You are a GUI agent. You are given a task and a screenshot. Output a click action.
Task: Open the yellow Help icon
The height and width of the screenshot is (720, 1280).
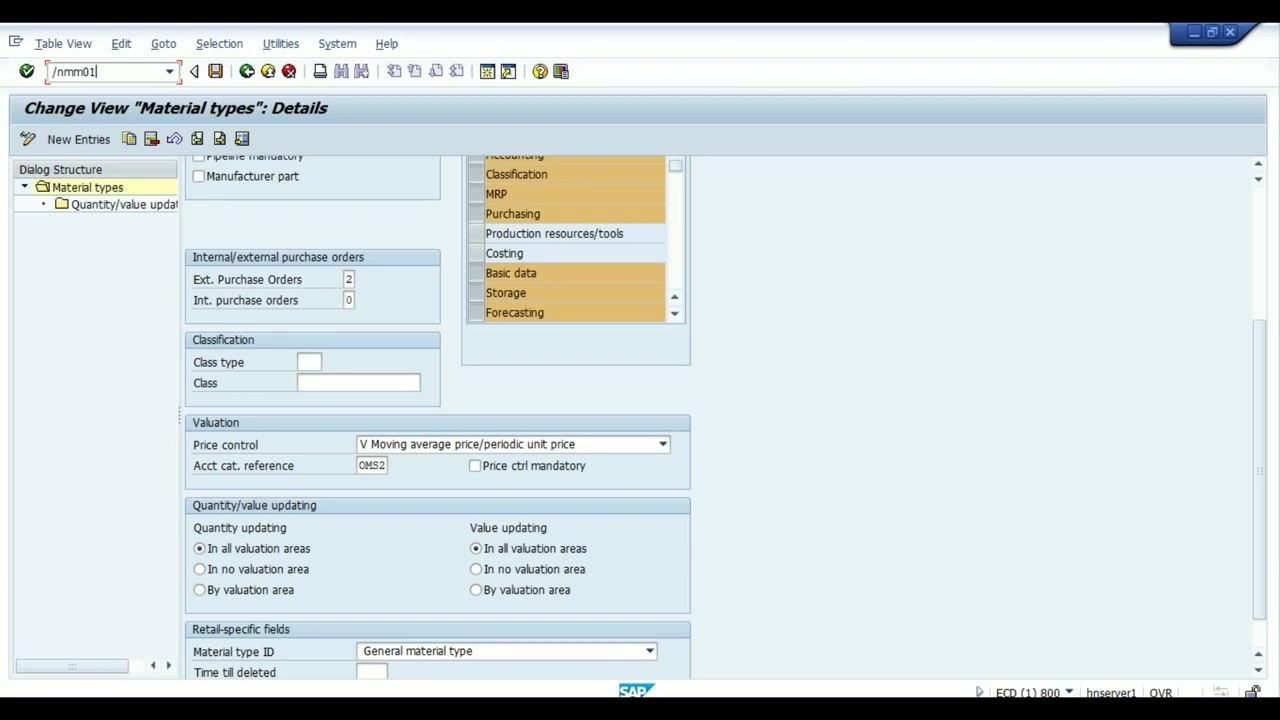(540, 71)
